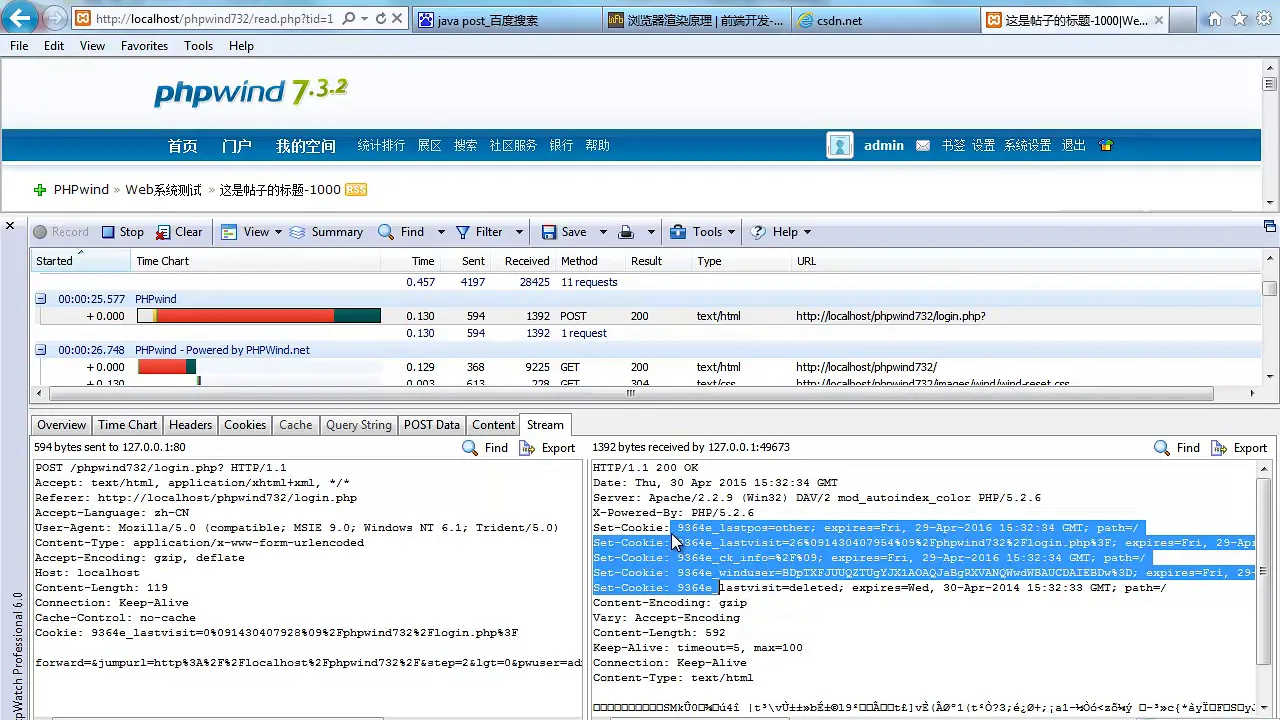Open the HttpWatch Summary window
The image size is (1280, 720).
click(326, 232)
